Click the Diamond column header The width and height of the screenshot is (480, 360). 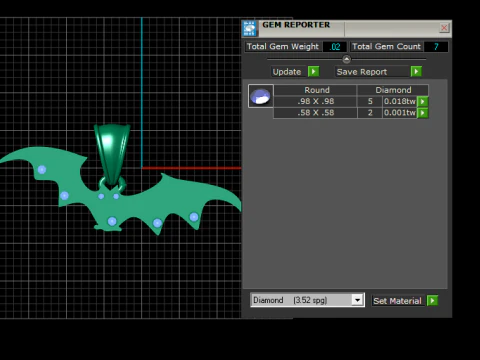click(393, 90)
